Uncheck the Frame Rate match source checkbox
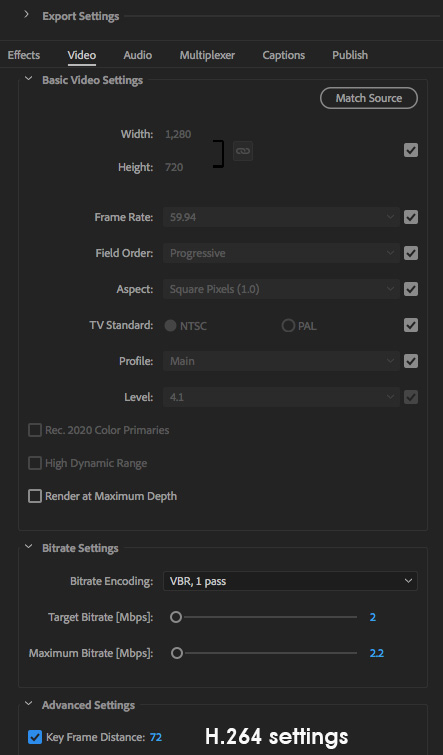443x755 pixels. (411, 217)
